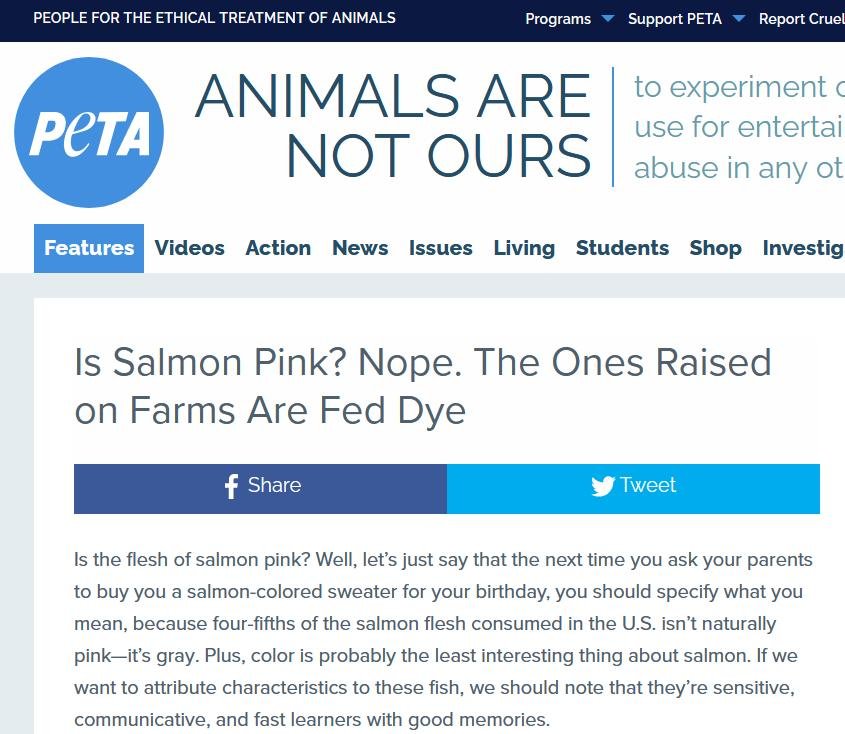This screenshot has width=845, height=734.
Task: Select Issues from the navigation bar
Action: [x=441, y=248]
